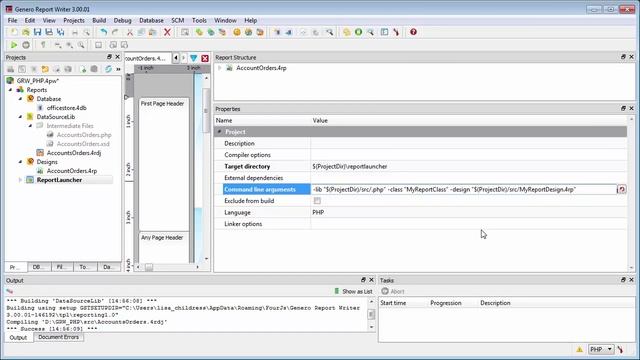
Task: Click the Redo arrow icon
Action: (x=115, y=32)
